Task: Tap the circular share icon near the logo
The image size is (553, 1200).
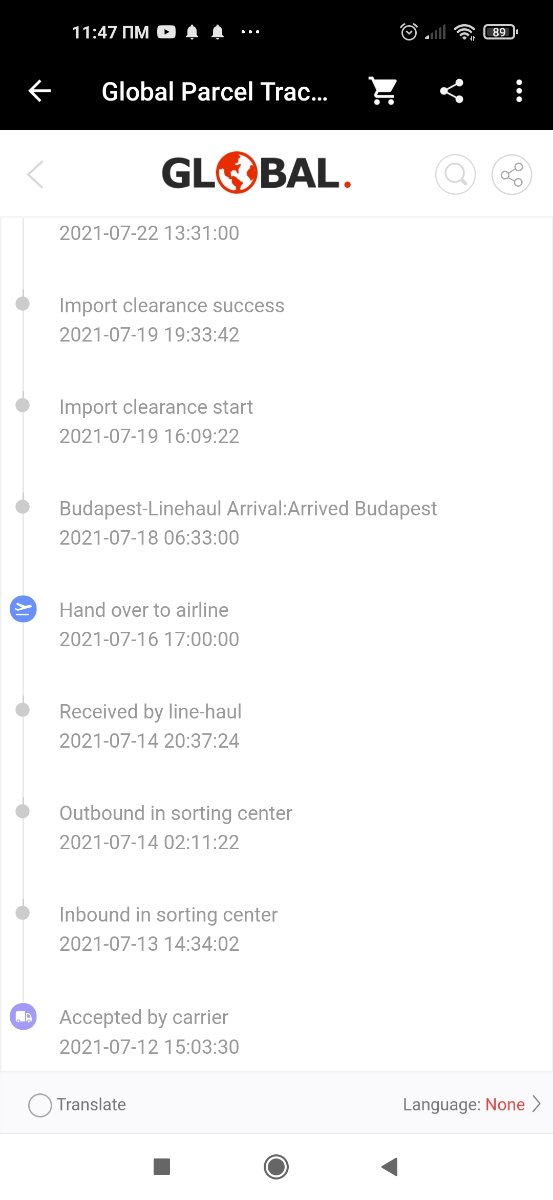Action: 512,176
